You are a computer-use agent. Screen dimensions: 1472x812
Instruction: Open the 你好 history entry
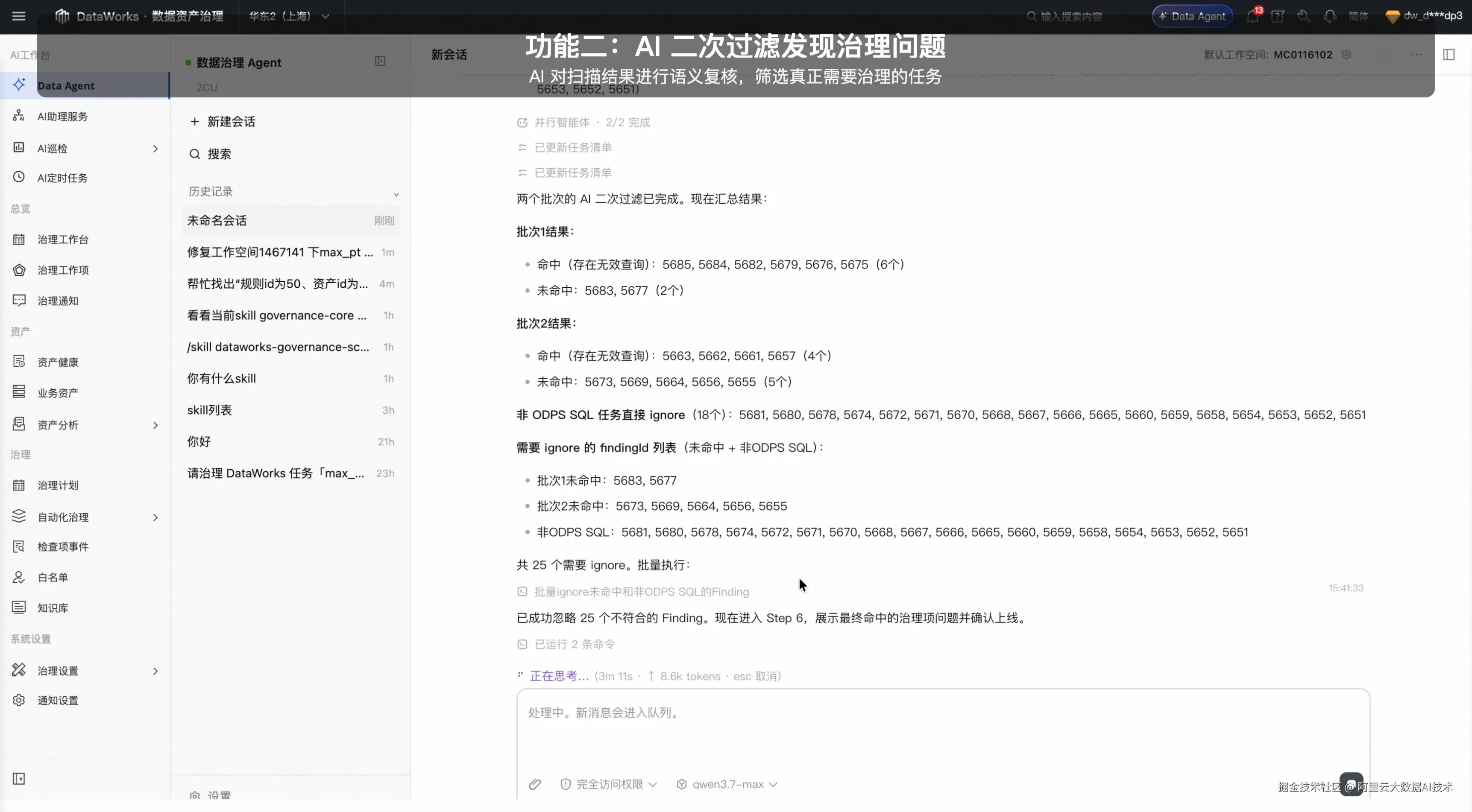pos(291,441)
